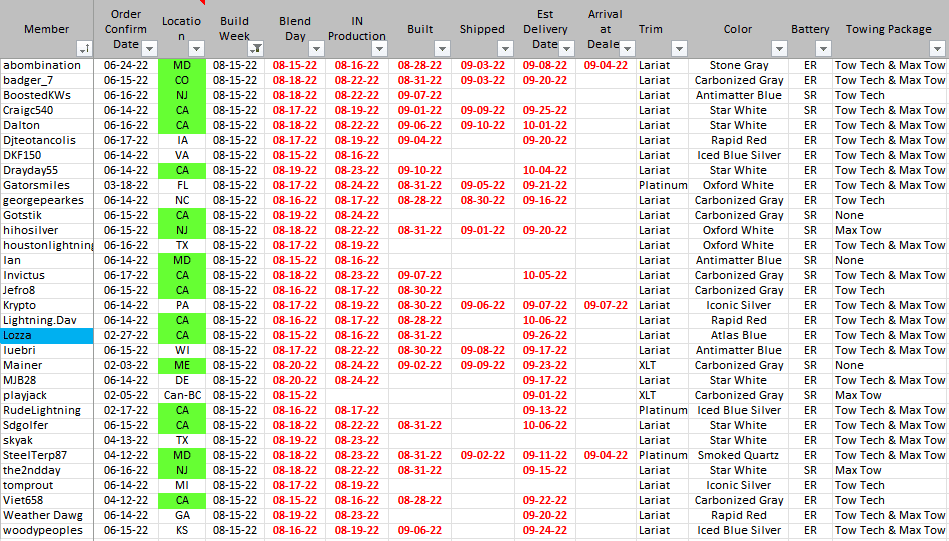This screenshot has height=541, width=949.
Task: Open the Color column filter dropdown
Action: pyautogui.click(x=778, y=48)
